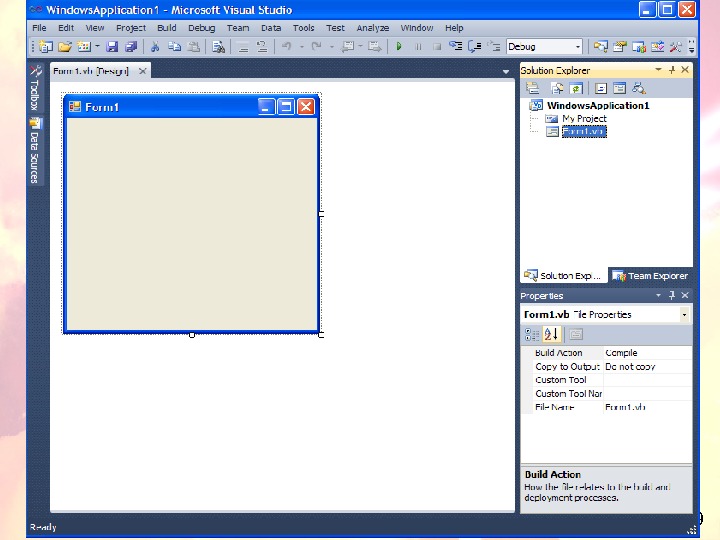Open the Debug menu
This screenshot has height=540, width=720.
(202, 28)
